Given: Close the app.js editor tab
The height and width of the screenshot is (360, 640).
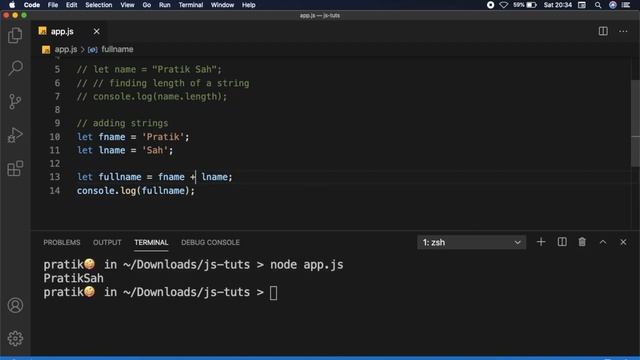Looking at the screenshot, I should click(96, 31).
